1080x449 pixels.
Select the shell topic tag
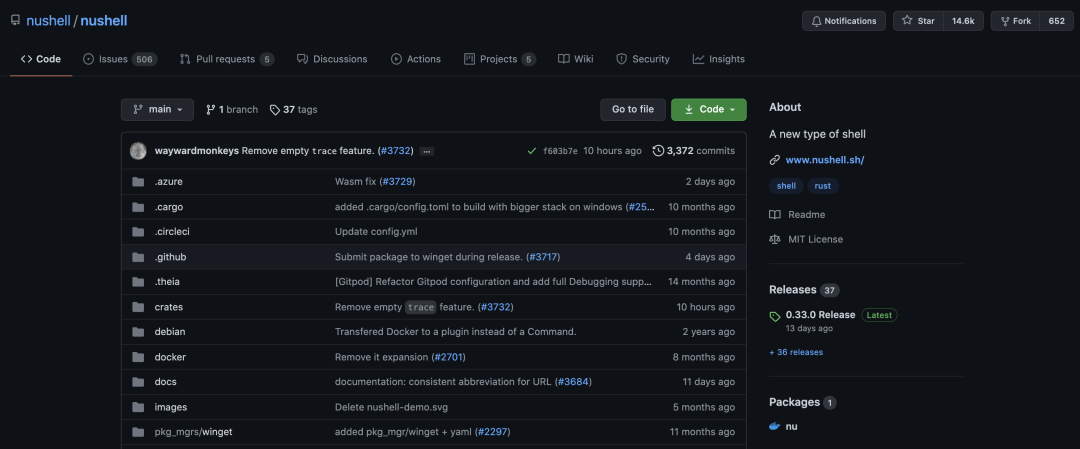click(x=786, y=186)
